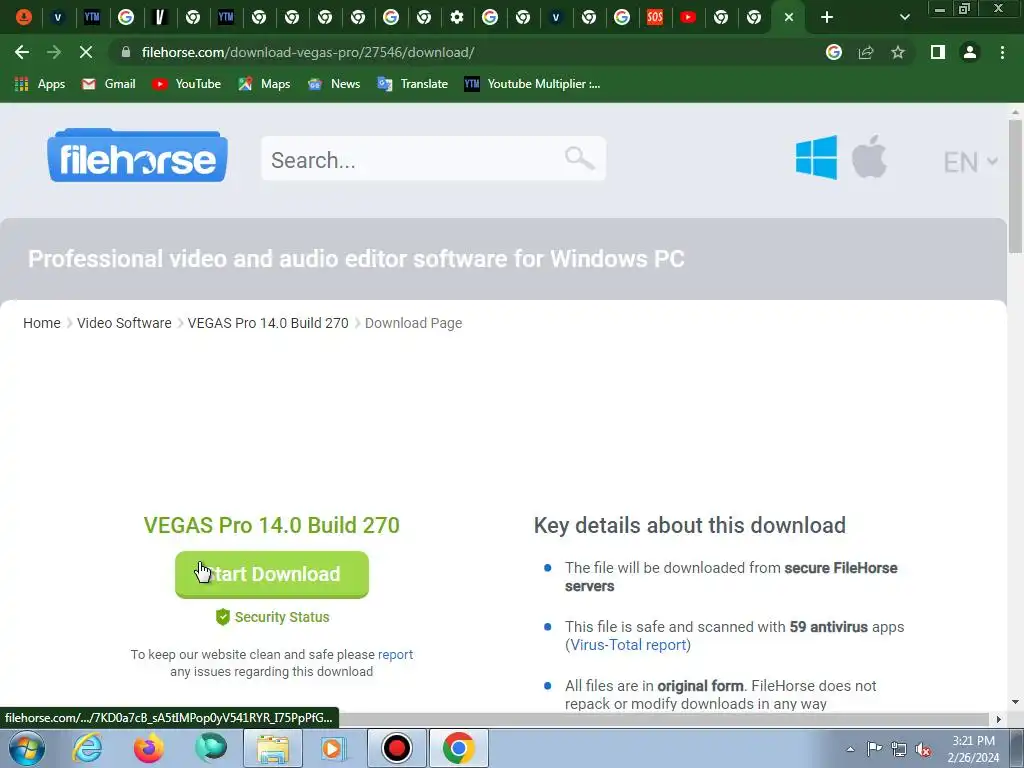1024x768 pixels.
Task: Click the address bar URL
Action: click(308, 52)
